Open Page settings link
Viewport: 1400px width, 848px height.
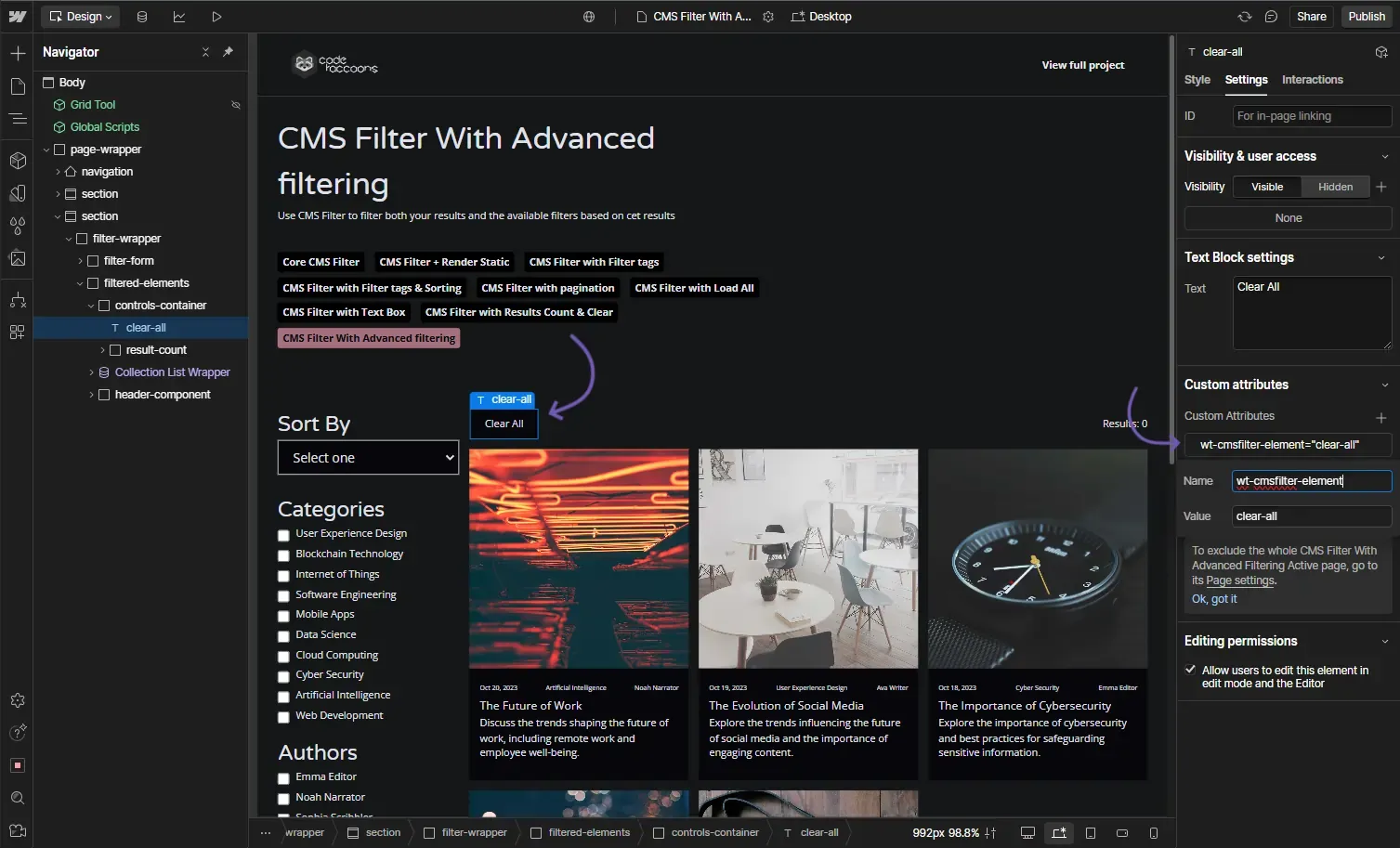click(1240, 581)
